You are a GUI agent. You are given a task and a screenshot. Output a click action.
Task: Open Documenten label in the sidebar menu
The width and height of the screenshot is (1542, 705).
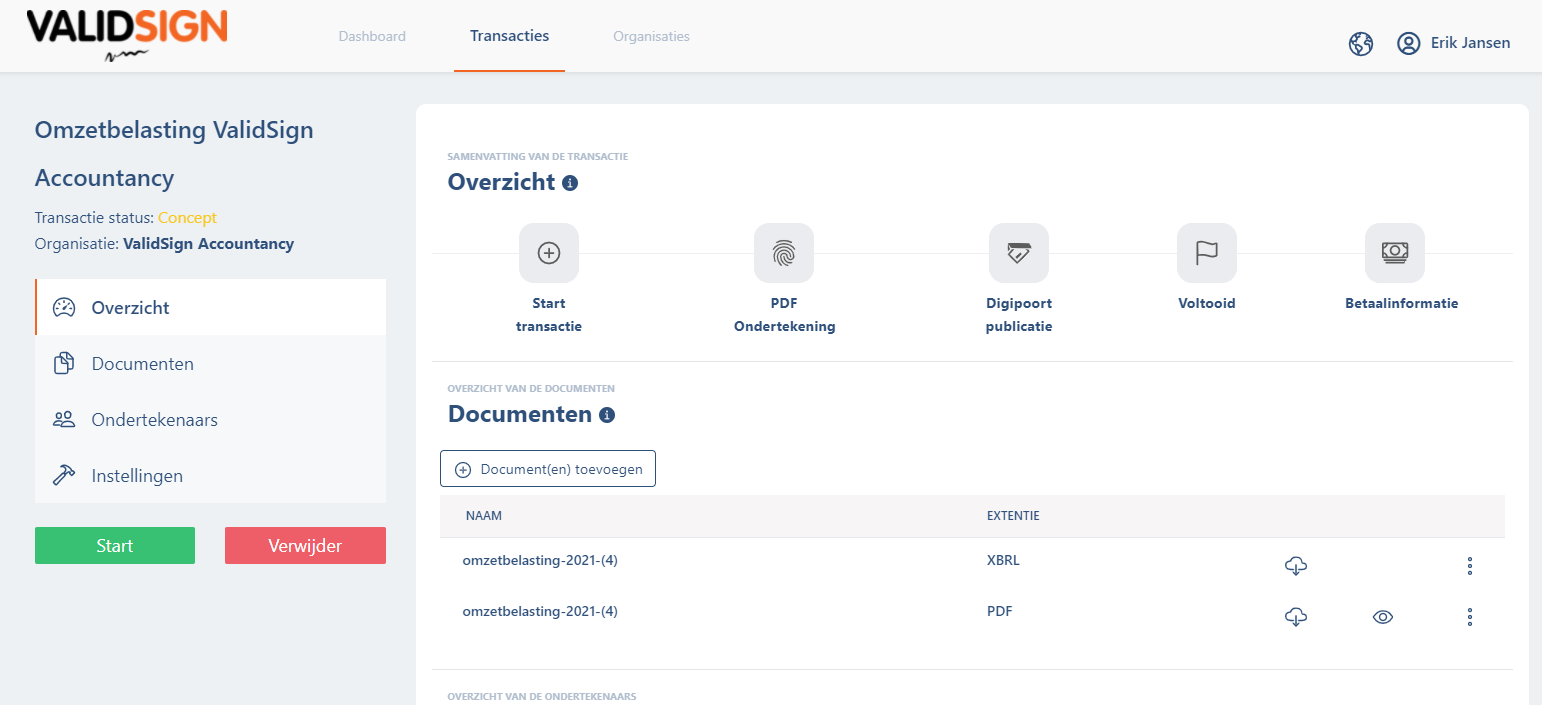(143, 364)
